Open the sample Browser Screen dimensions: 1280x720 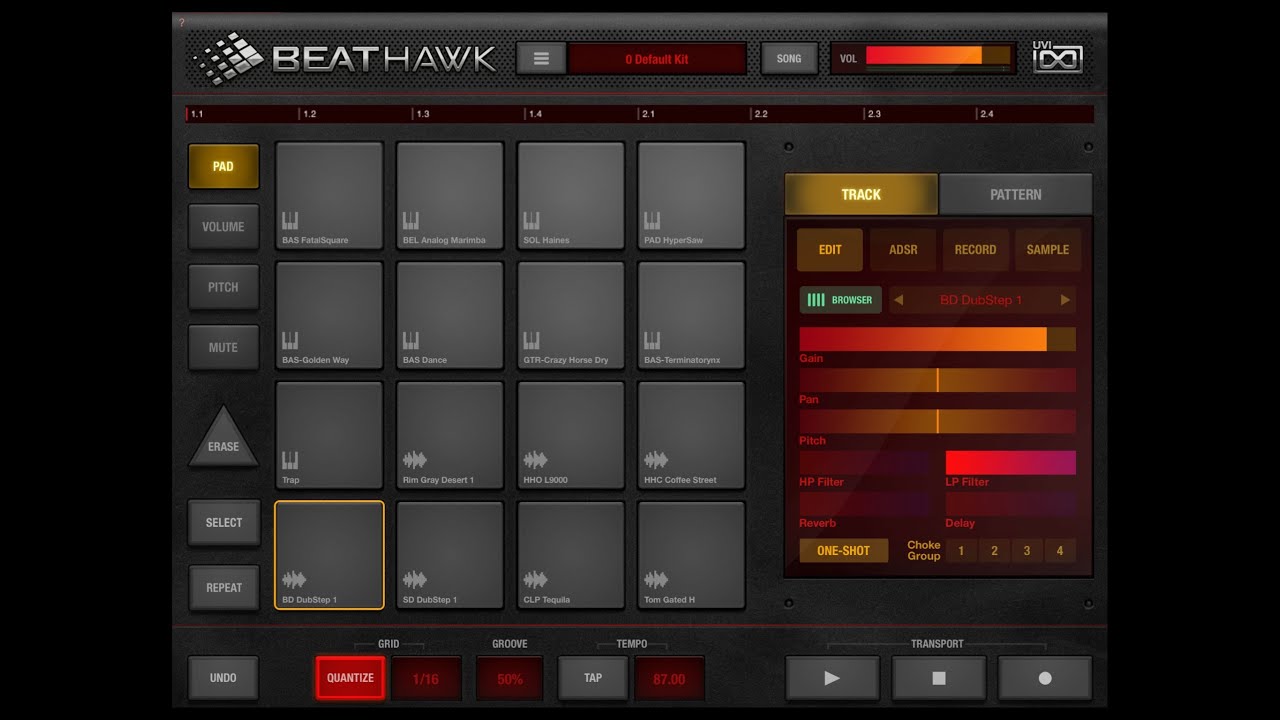coord(840,300)
